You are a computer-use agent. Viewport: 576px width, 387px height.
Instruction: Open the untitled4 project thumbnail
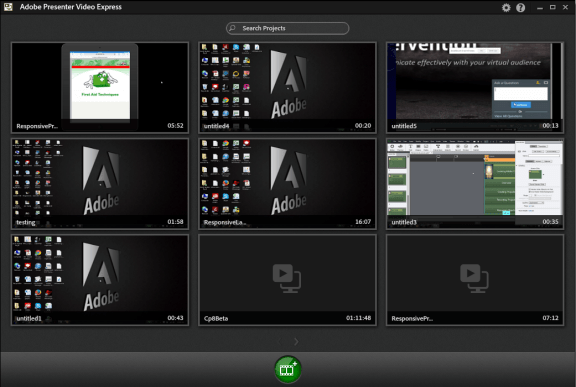tap(287, 87)
